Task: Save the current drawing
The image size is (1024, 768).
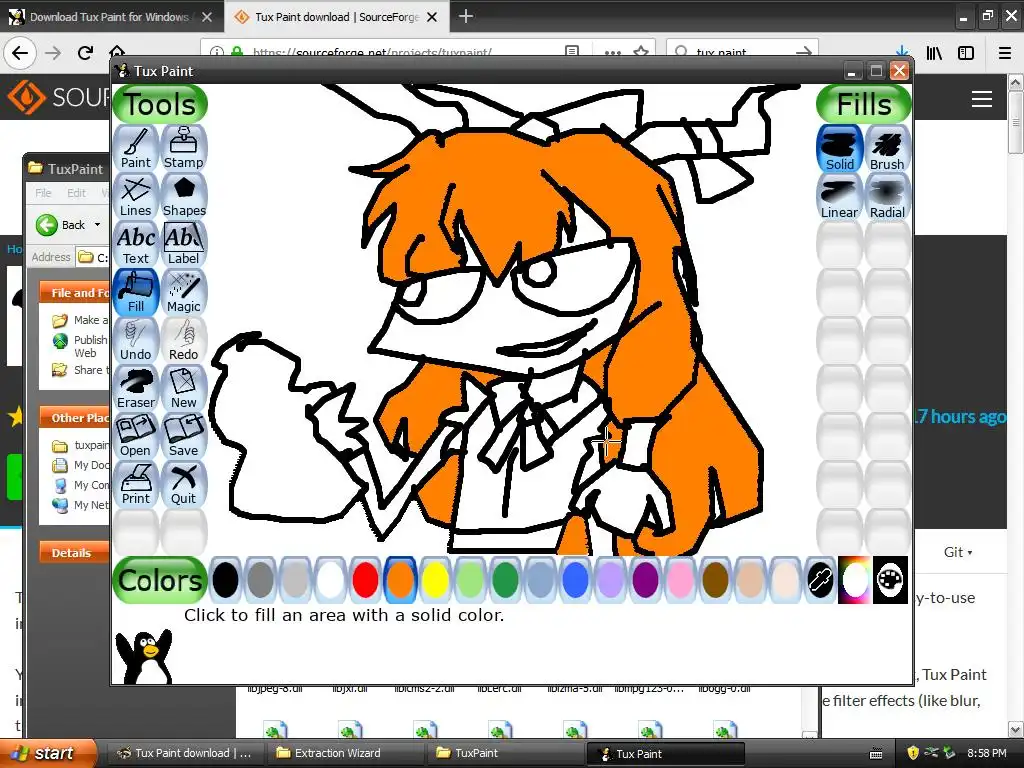Action: [x=184, y=436]
